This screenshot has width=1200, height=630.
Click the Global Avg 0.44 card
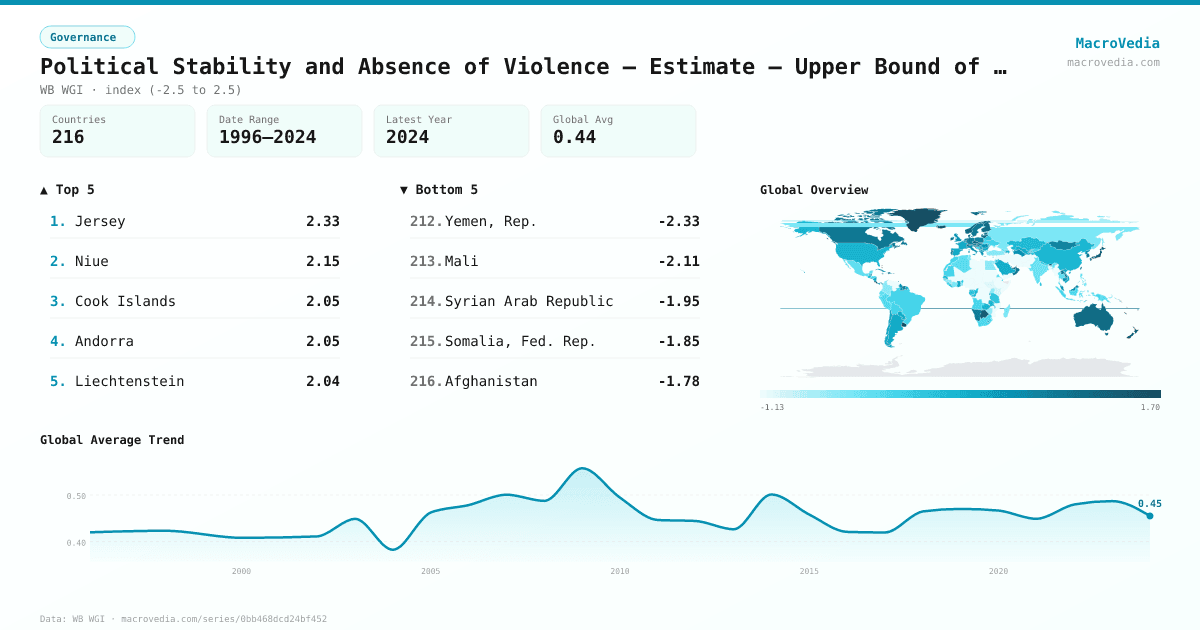coord(618,131)
